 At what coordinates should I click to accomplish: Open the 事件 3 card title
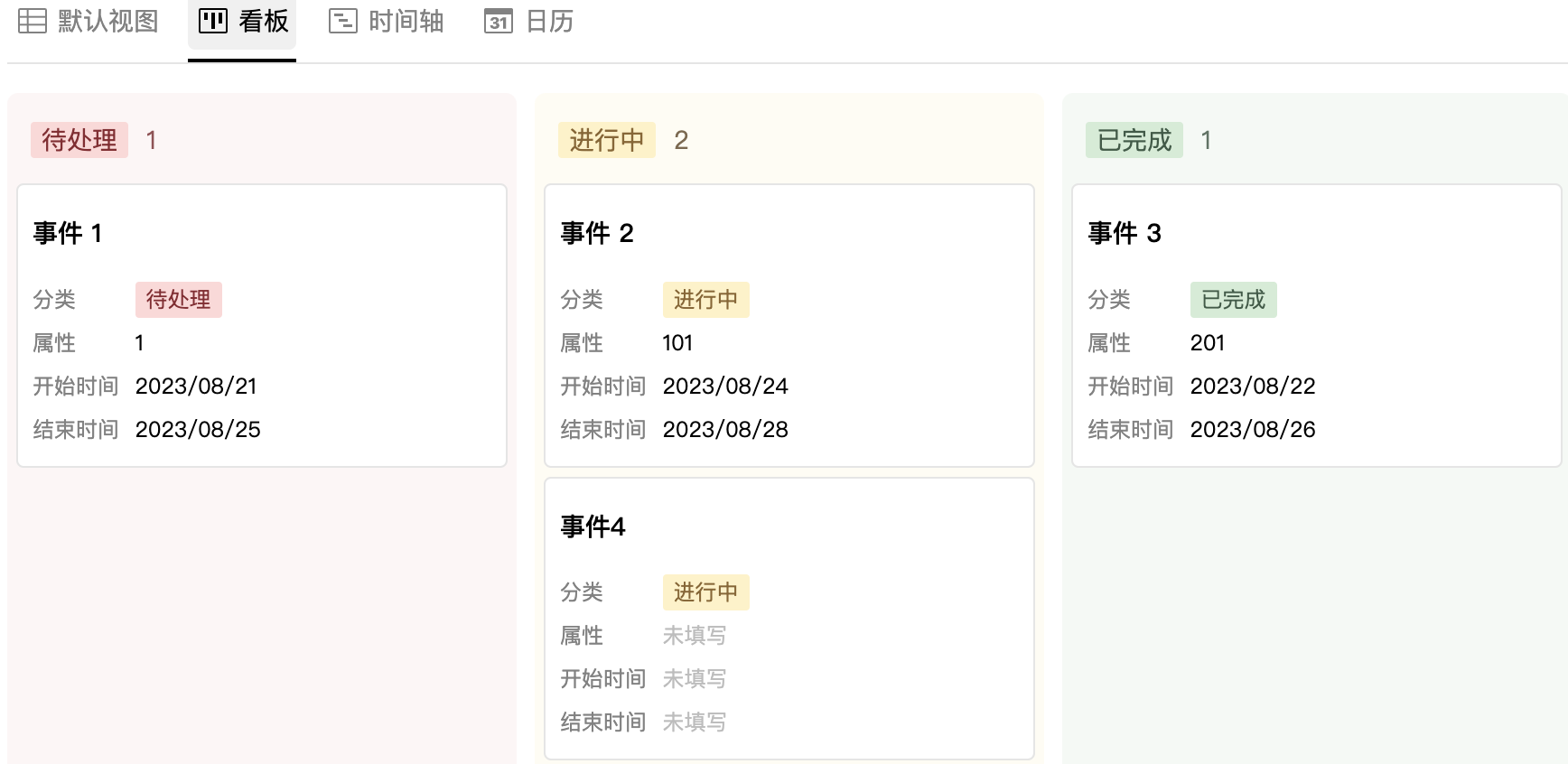(1125, 233)
